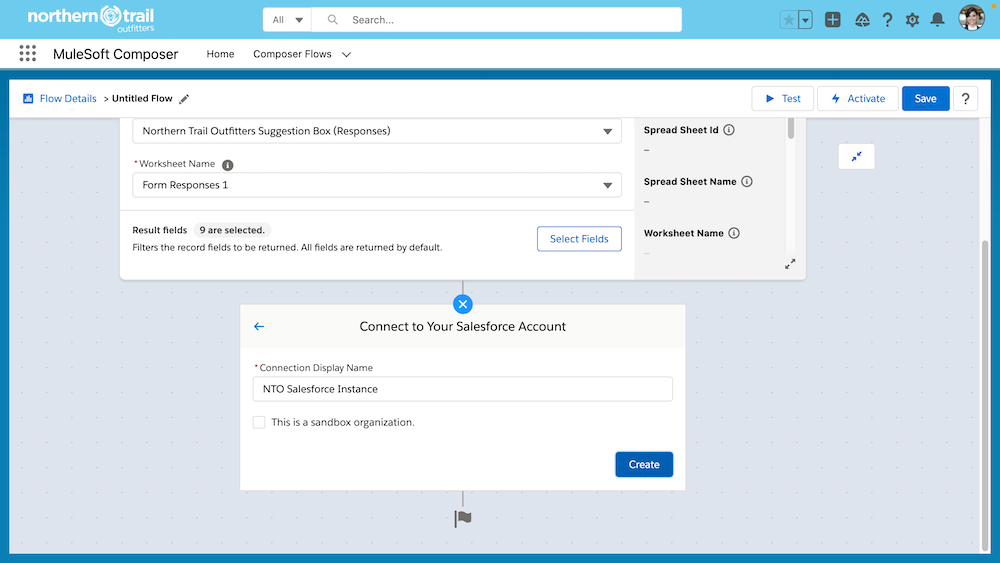Click the Test button
The image size is (1000, 563).
click(x=783, y=98)
